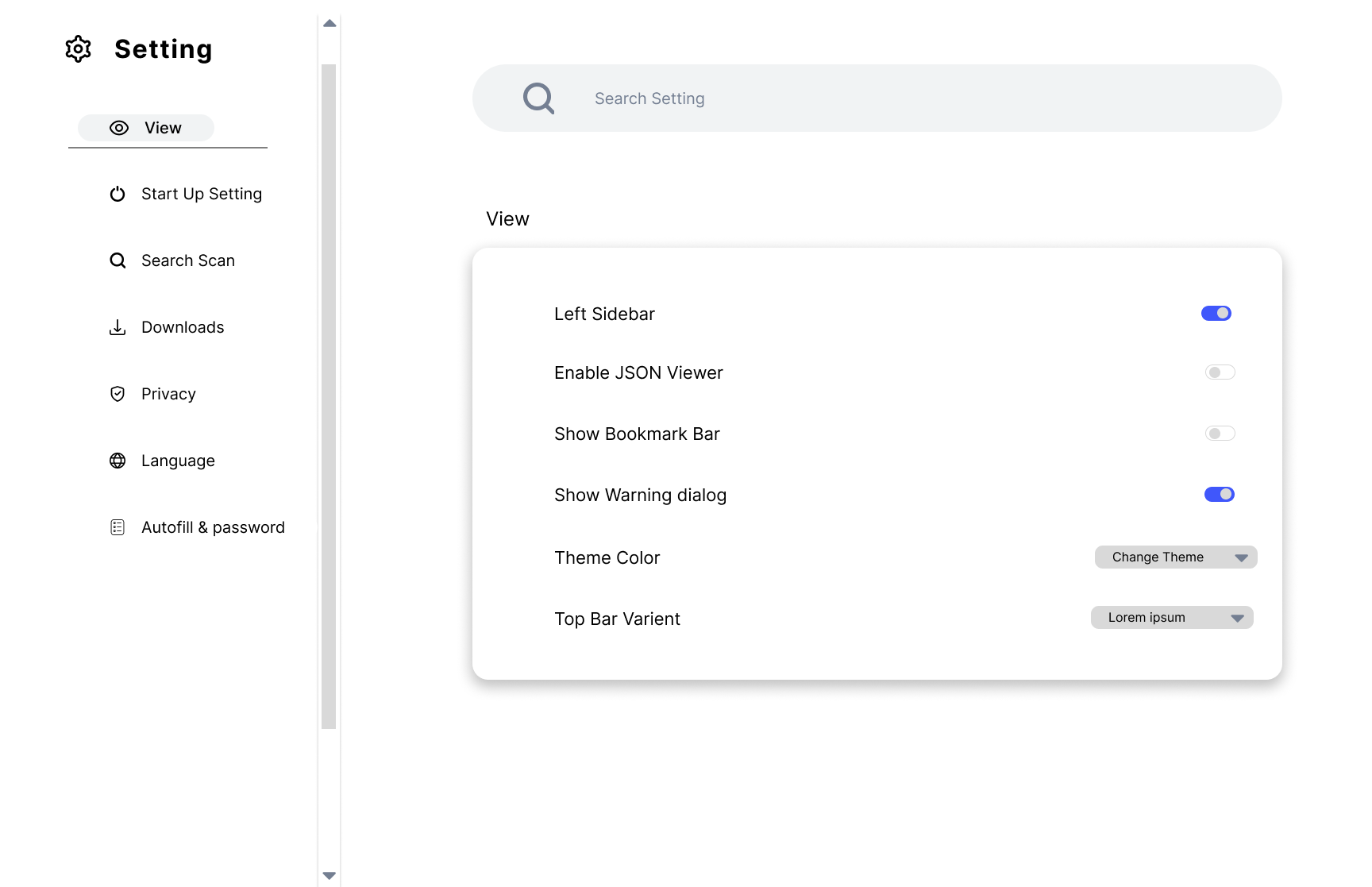Turn on Show Bookmark Bar
Viewport: 1372px width, 887px height.
tap(1220, 433)
